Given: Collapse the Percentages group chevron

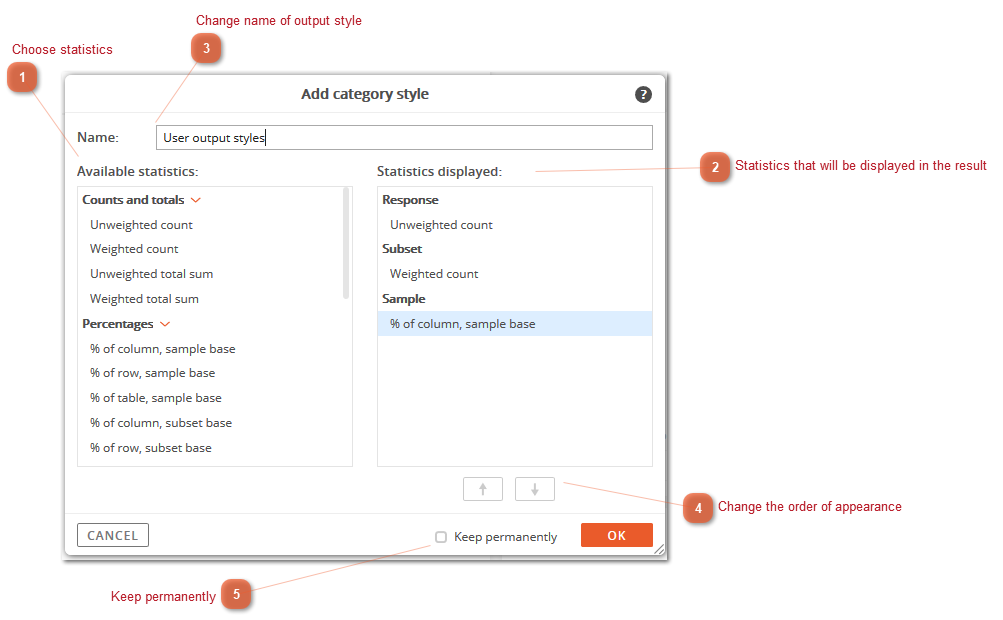Looking at the screenshot, I should pyautogui.click(x=165, y=324).
